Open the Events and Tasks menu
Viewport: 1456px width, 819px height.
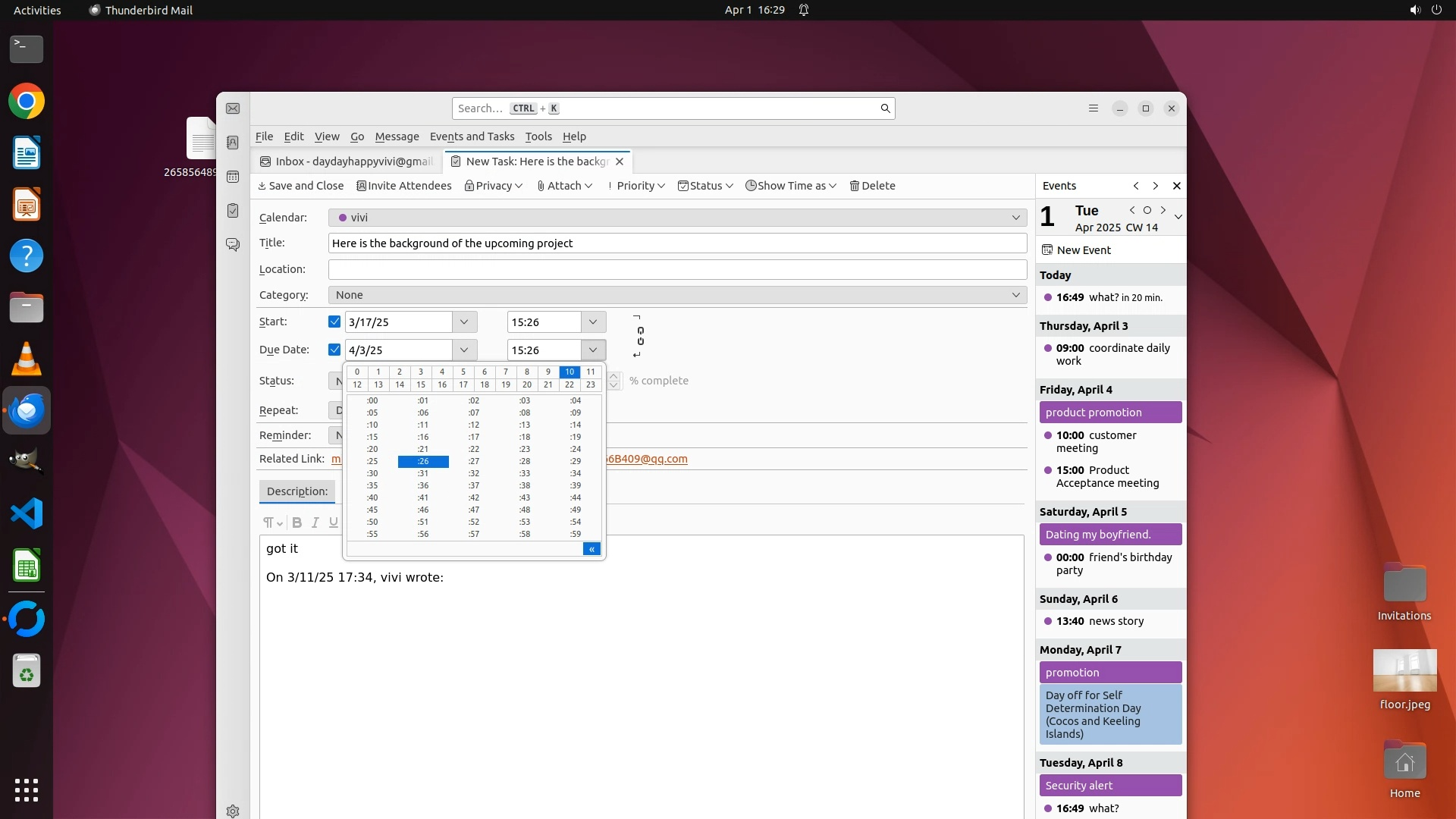tap(472, 136)
